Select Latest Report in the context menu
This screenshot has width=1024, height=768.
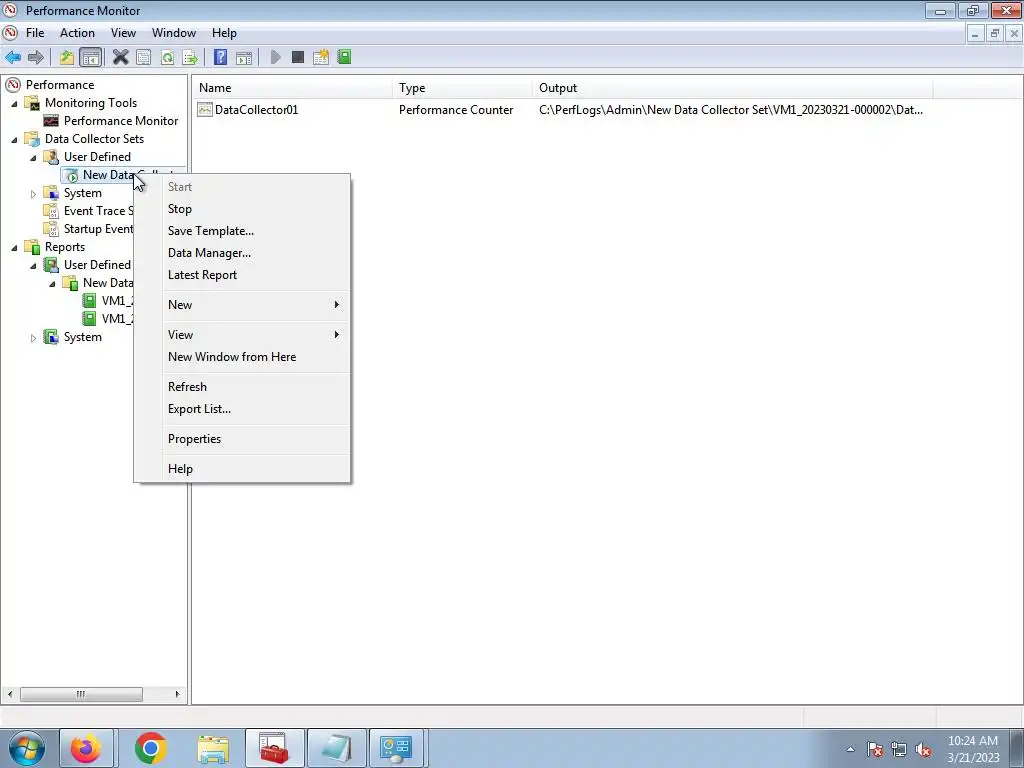(242, 276)
